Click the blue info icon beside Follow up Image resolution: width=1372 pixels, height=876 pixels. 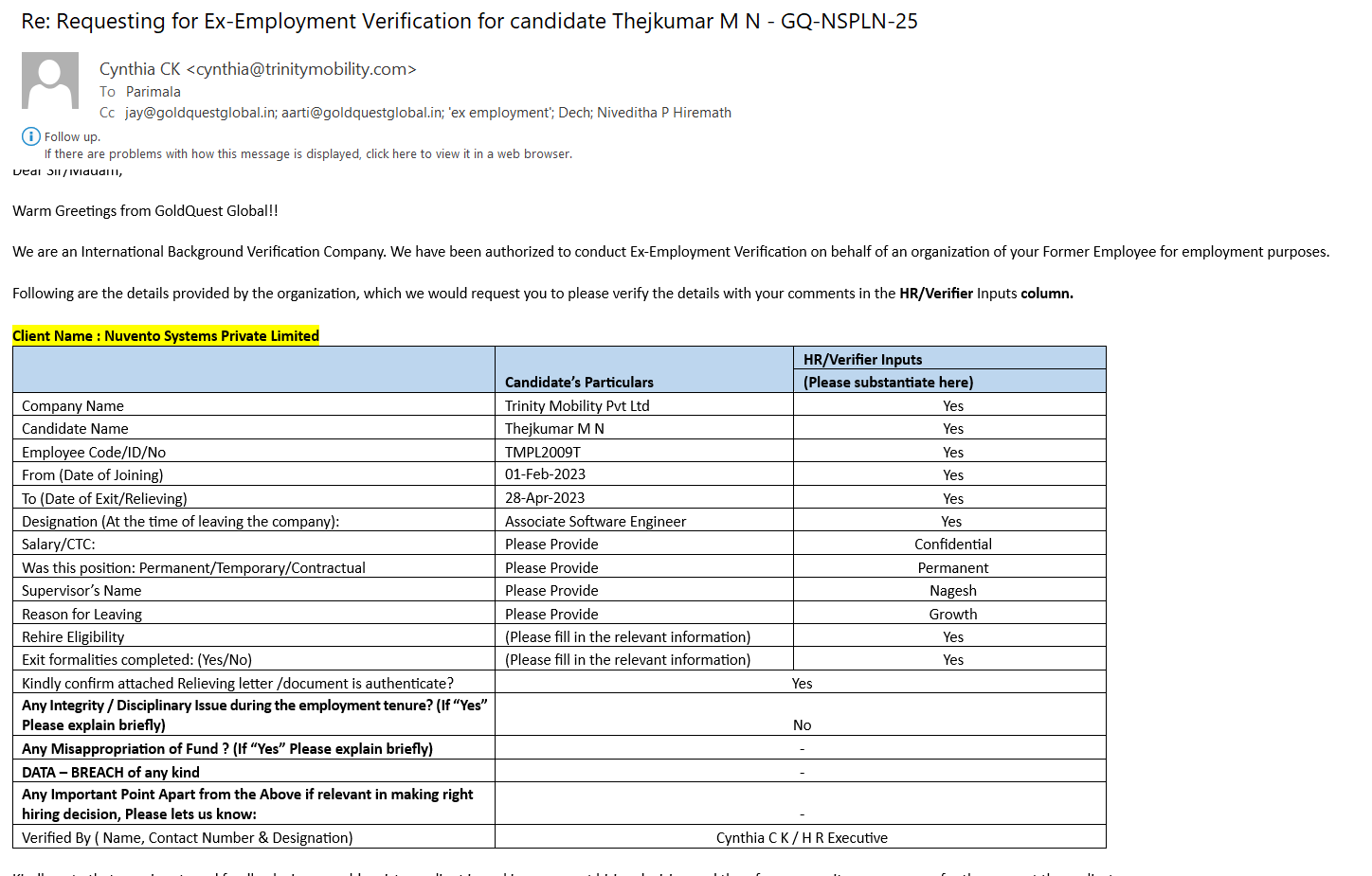(x=31, y=136)
